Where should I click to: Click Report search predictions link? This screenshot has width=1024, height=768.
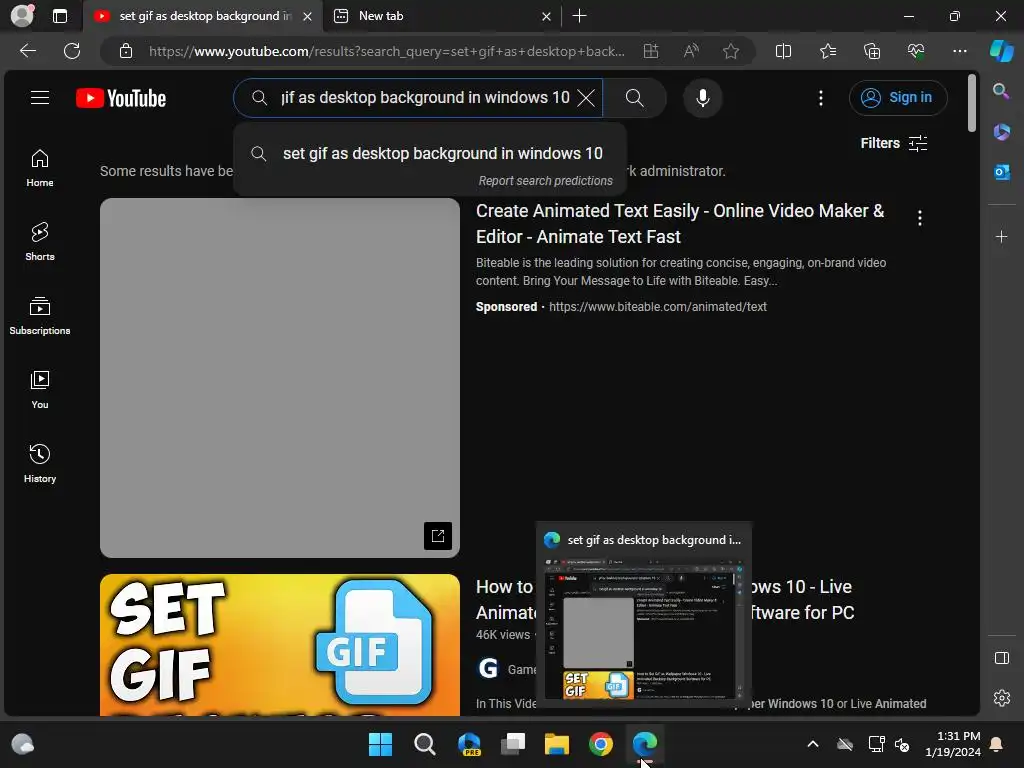coord(545,181)
